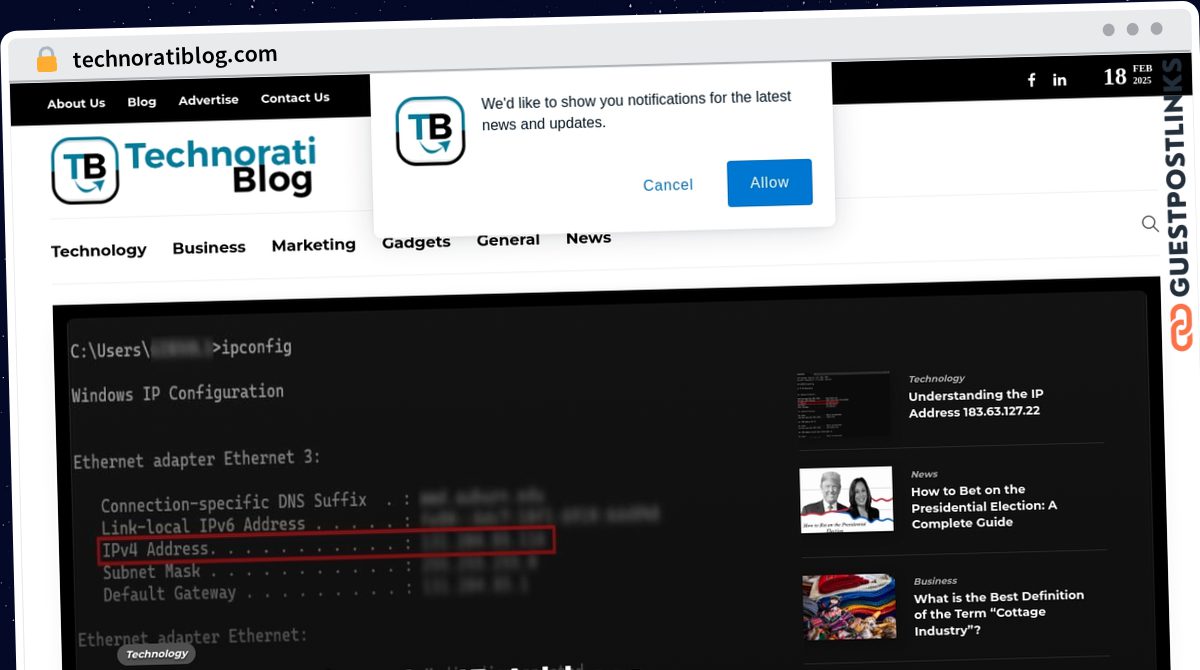Open the Contact Us page
The width and height of the screenshot is (1200, 670).
pyautogui.click(x=295, y=98)
